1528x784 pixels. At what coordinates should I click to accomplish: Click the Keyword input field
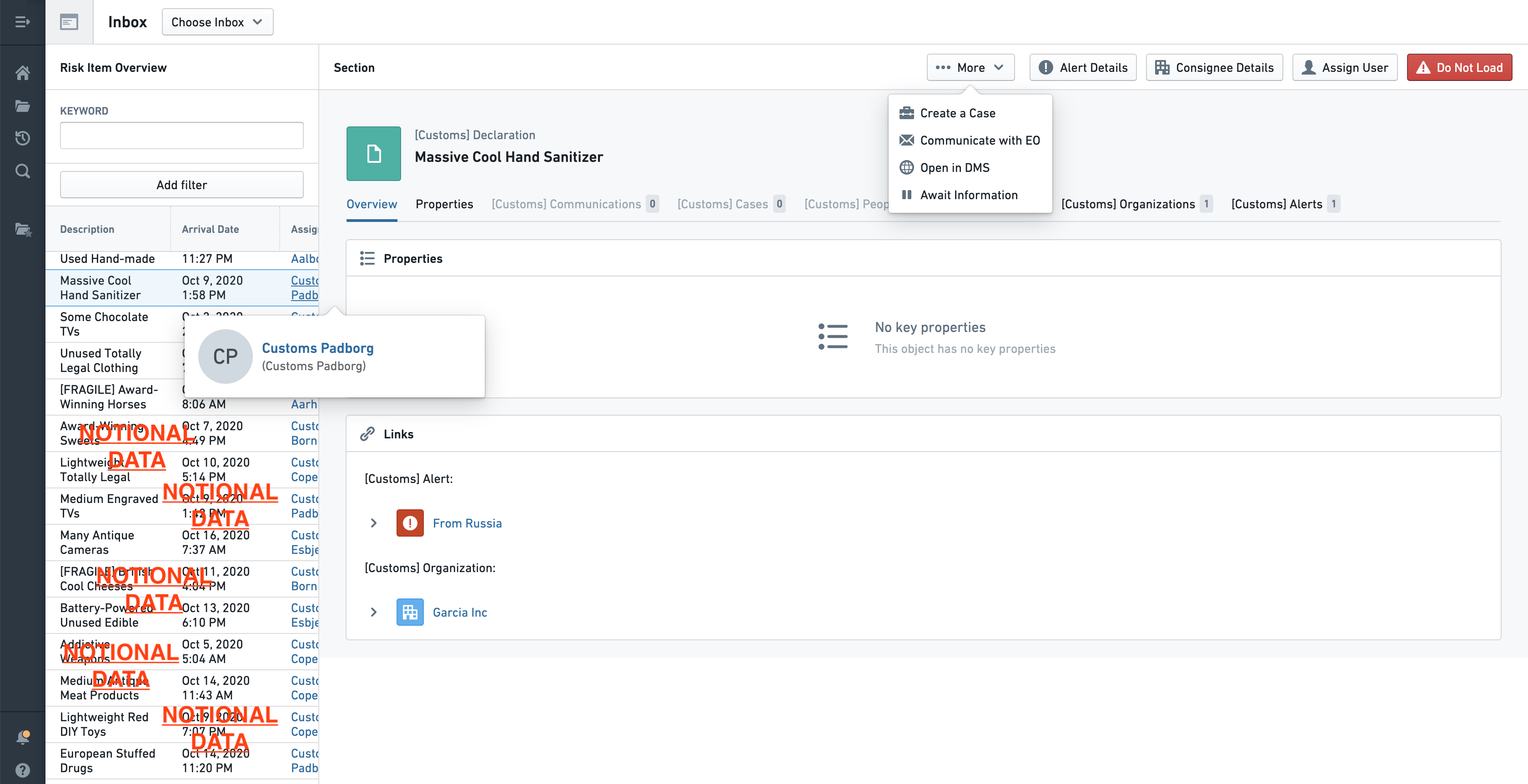pos(181,136)
